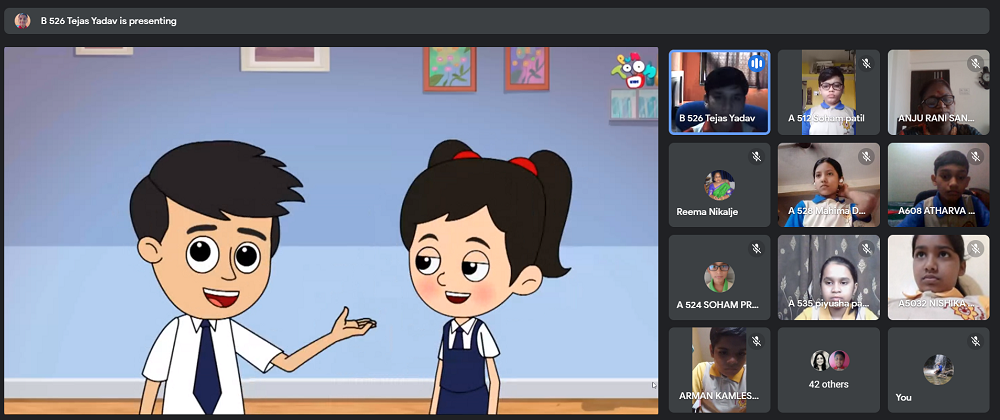Click the shared cartoon presentation screen
1000x420 pixels.
[331, 230]
